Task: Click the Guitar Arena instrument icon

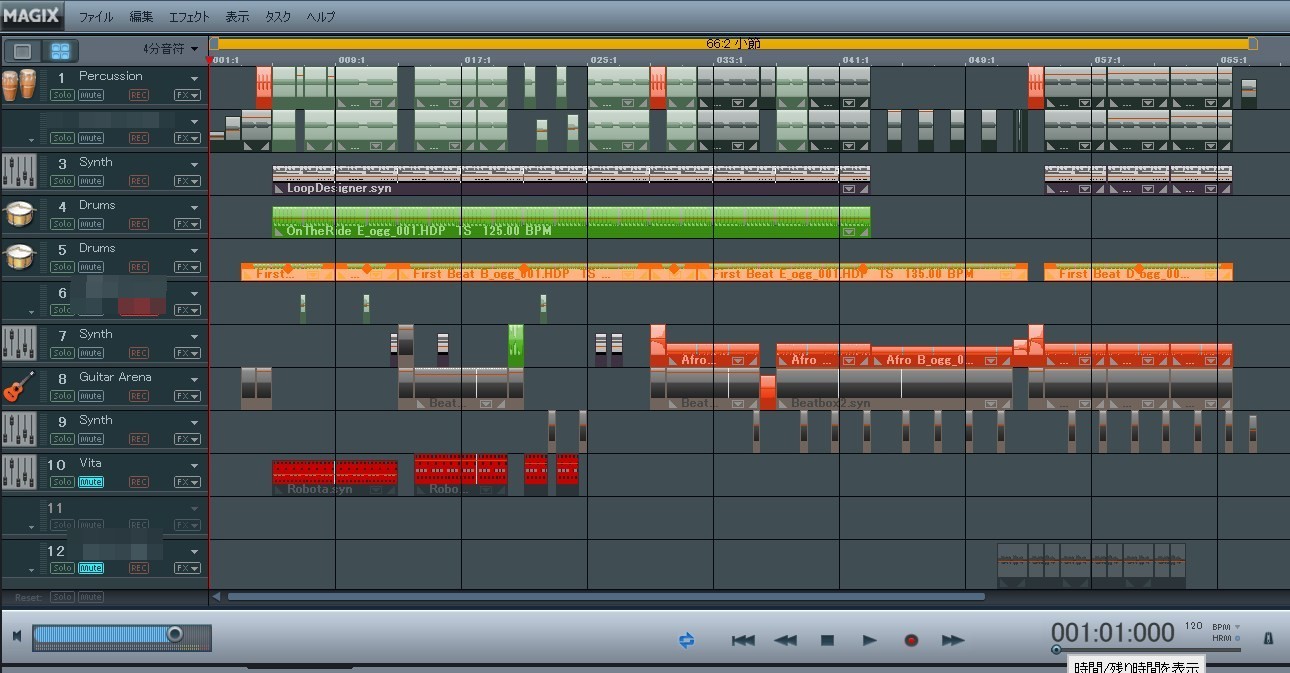Action: [x=17, y=386]
